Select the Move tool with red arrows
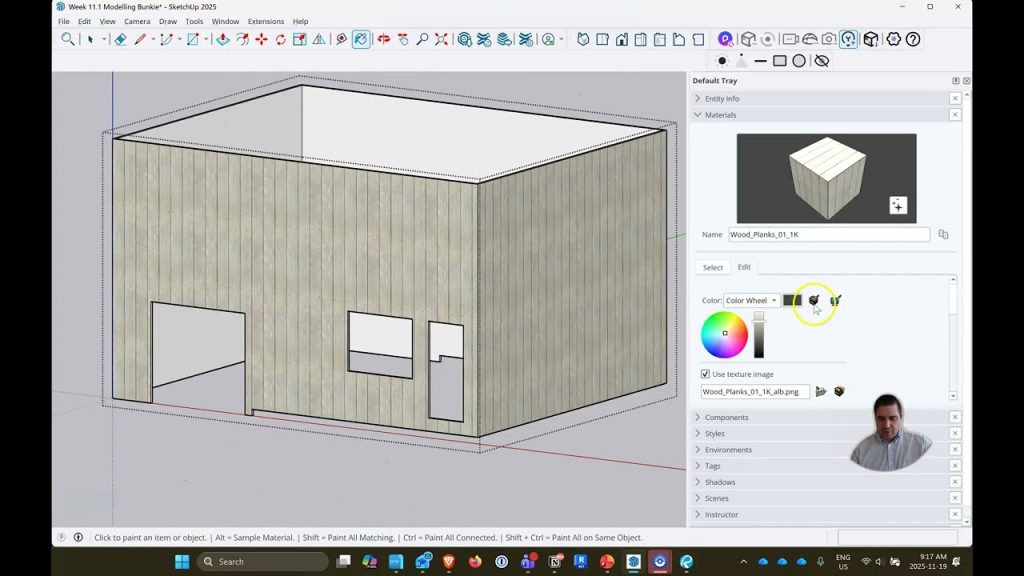The width and height of the screenshot is (1024, 576). [261, 39]
